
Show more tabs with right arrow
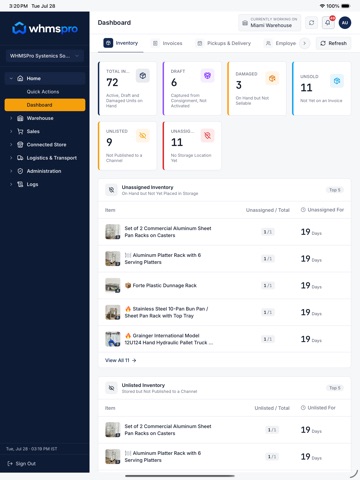(304, 43)
